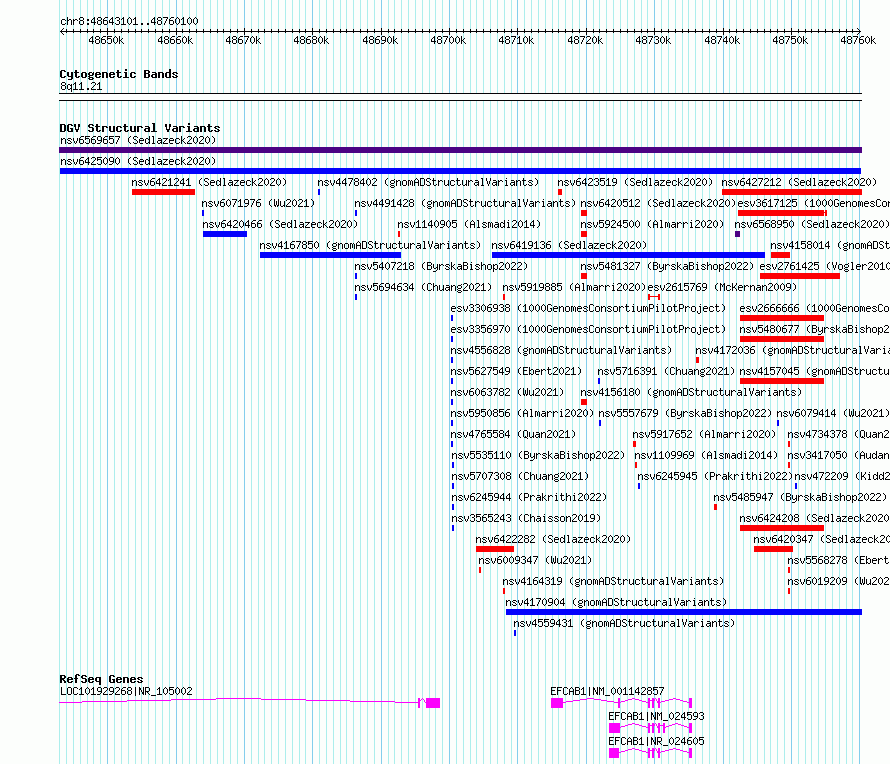Open the nsv5485947 (ByrskaBishop2022) label
Viewport: 890px width, 764px height.
(x=800, y=497)
